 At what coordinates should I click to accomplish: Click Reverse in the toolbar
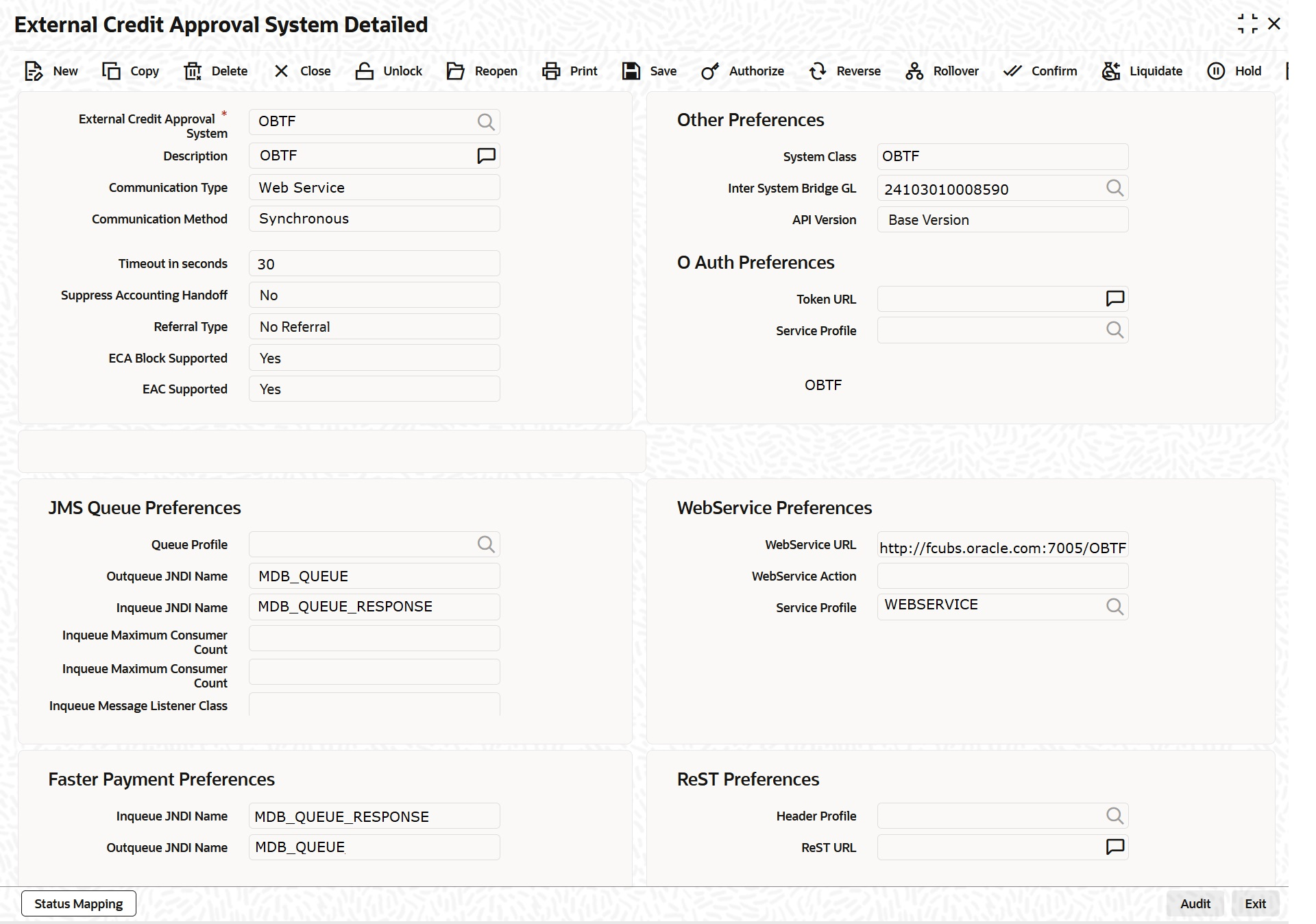tap(844, 71)
